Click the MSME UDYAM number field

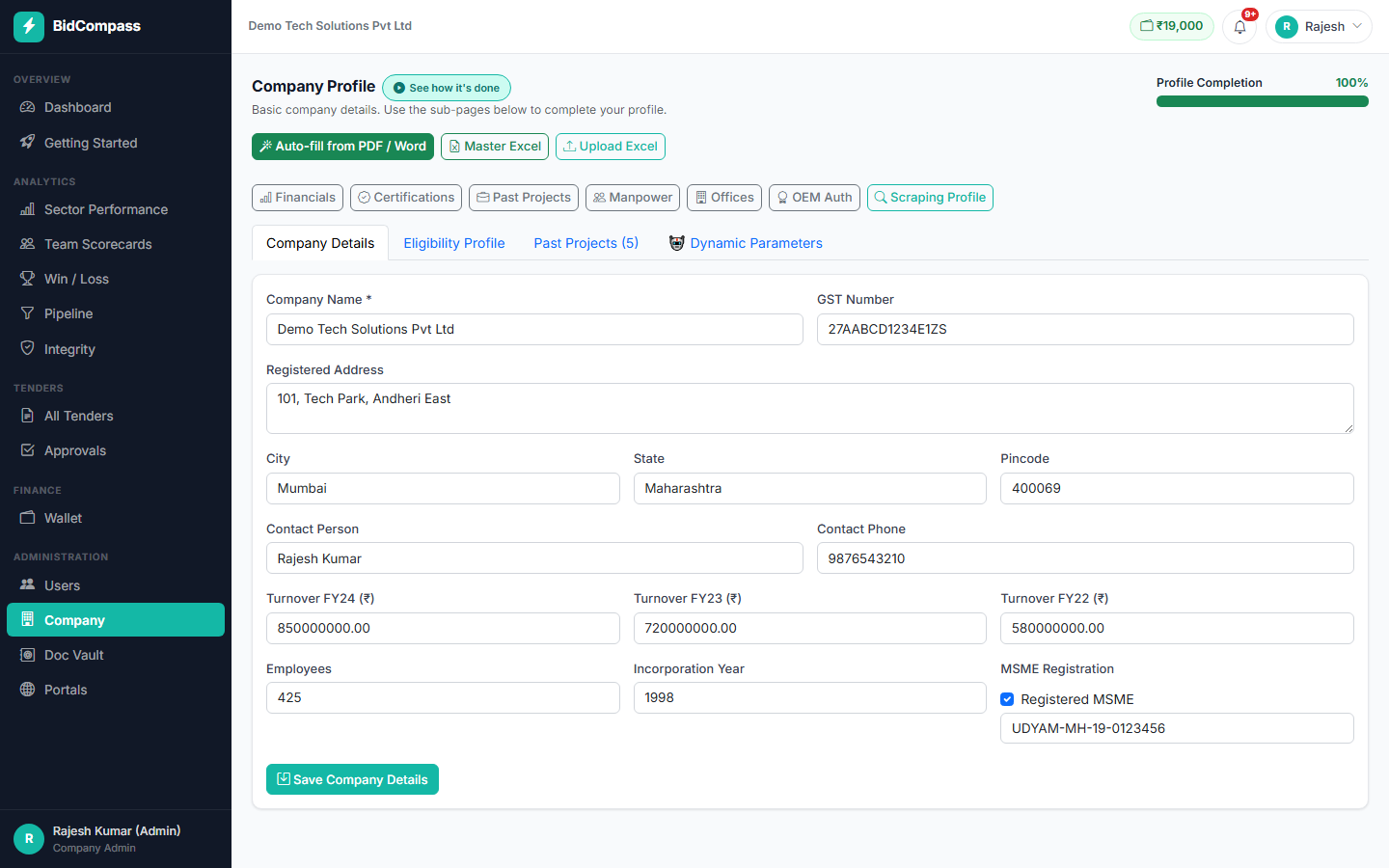[1177, 728]
